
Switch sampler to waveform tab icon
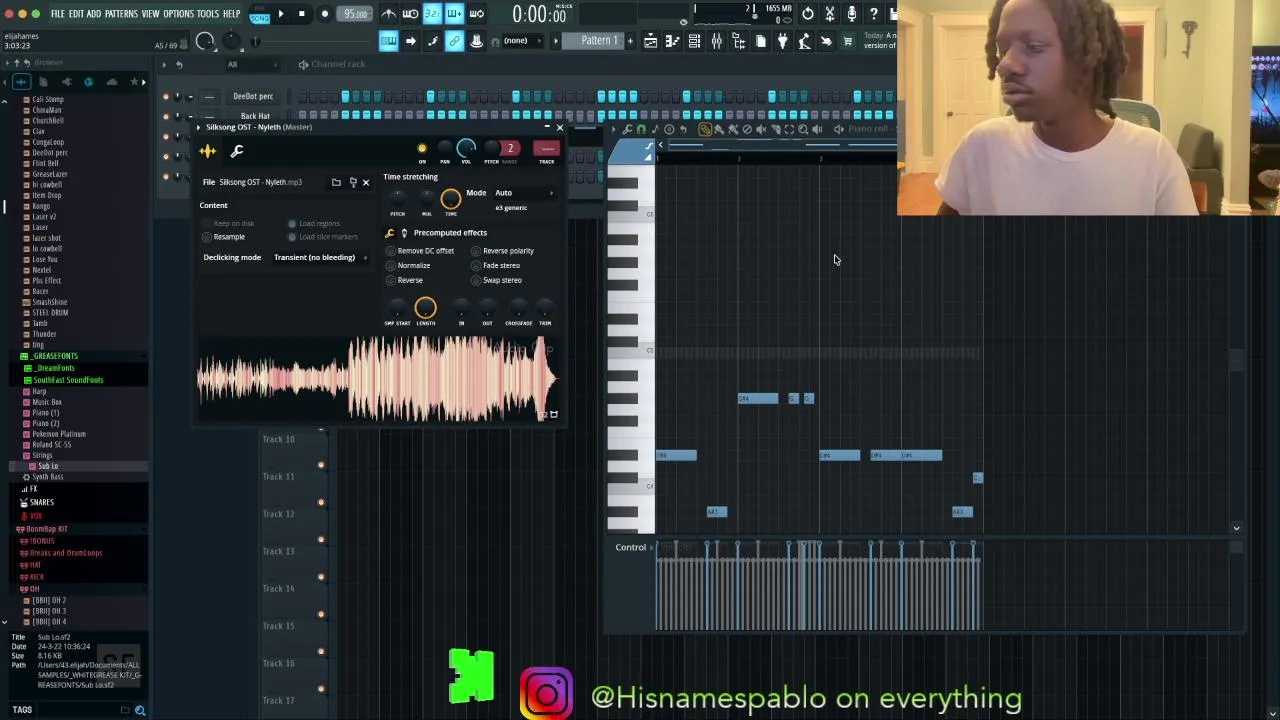pos(208,151)
